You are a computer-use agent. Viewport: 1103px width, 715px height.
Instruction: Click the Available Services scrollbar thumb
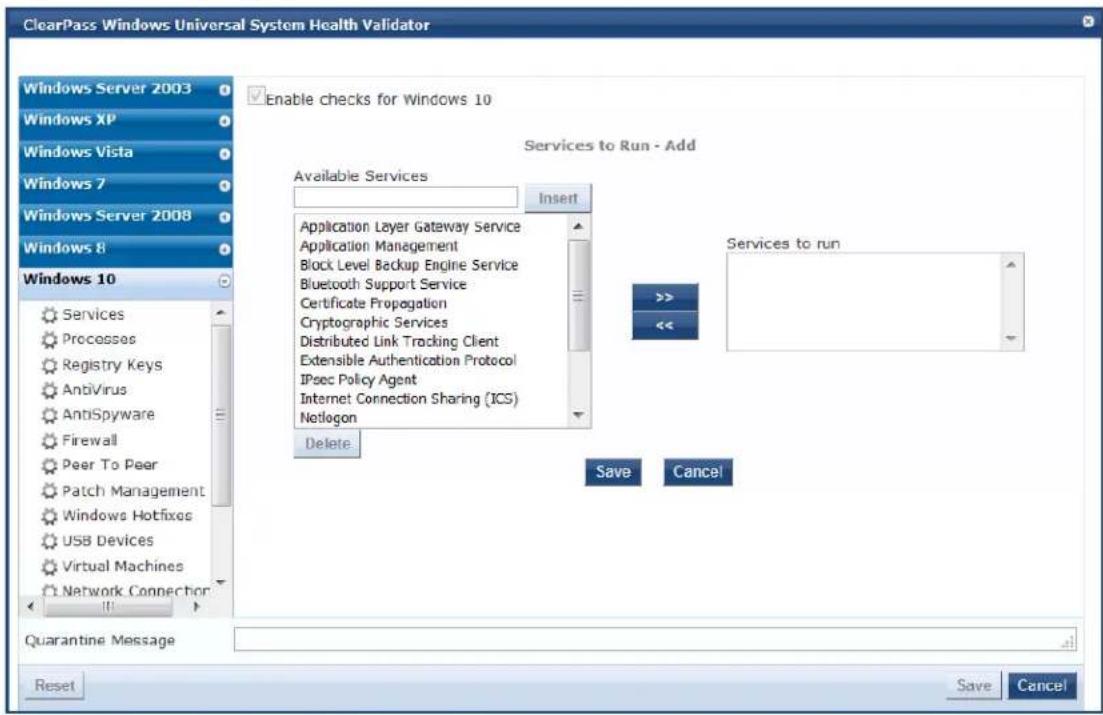pos(578,296)
